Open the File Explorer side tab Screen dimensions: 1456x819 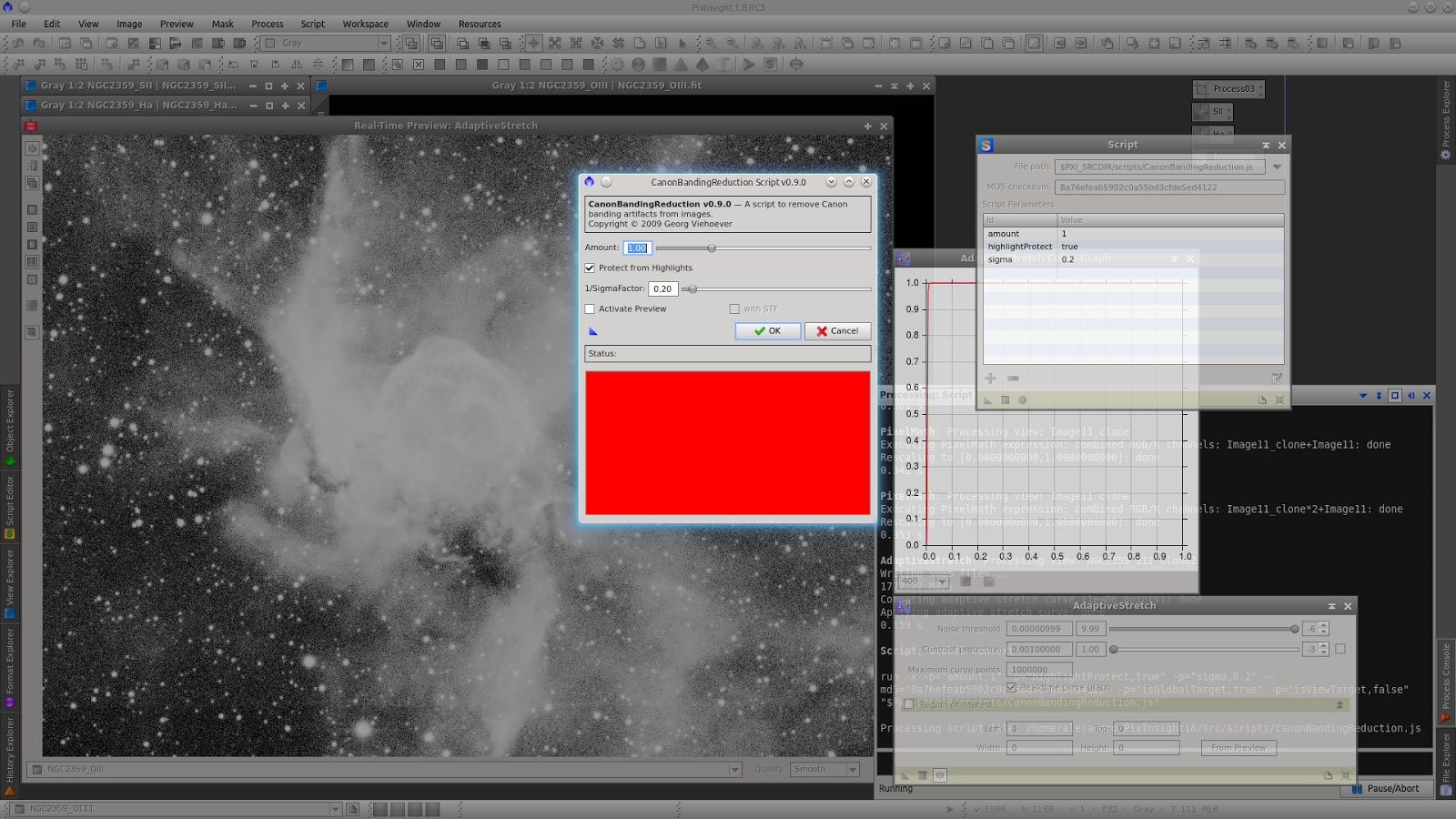(x=1446, y=763)
